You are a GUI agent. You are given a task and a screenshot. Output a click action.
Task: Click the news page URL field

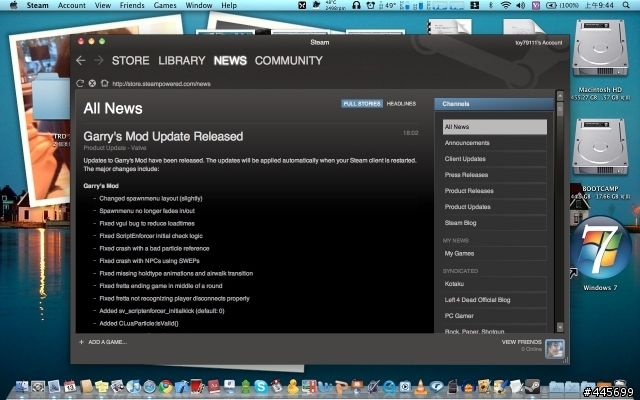pos(161,84)
